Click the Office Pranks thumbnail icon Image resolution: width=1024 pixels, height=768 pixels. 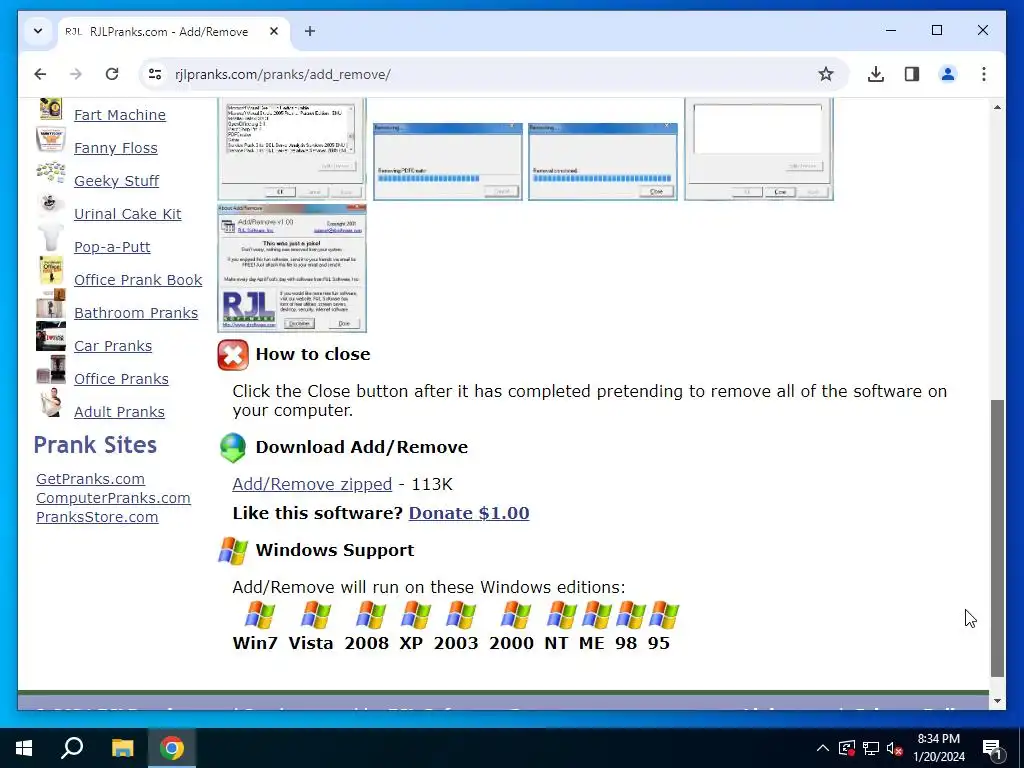pyautogui.click(x=50, y=370)
